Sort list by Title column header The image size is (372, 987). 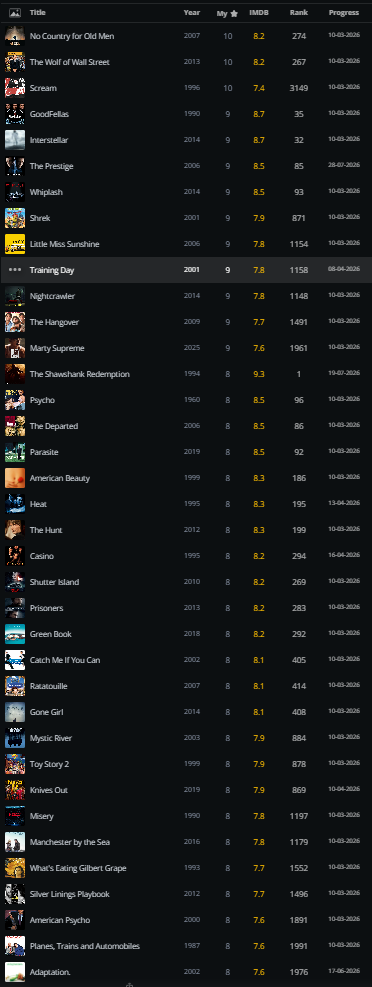point(38,13)
